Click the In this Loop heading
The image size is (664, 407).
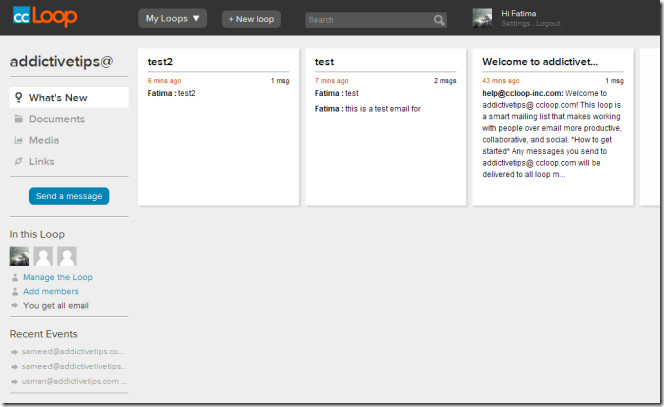[x=37, y=234]
